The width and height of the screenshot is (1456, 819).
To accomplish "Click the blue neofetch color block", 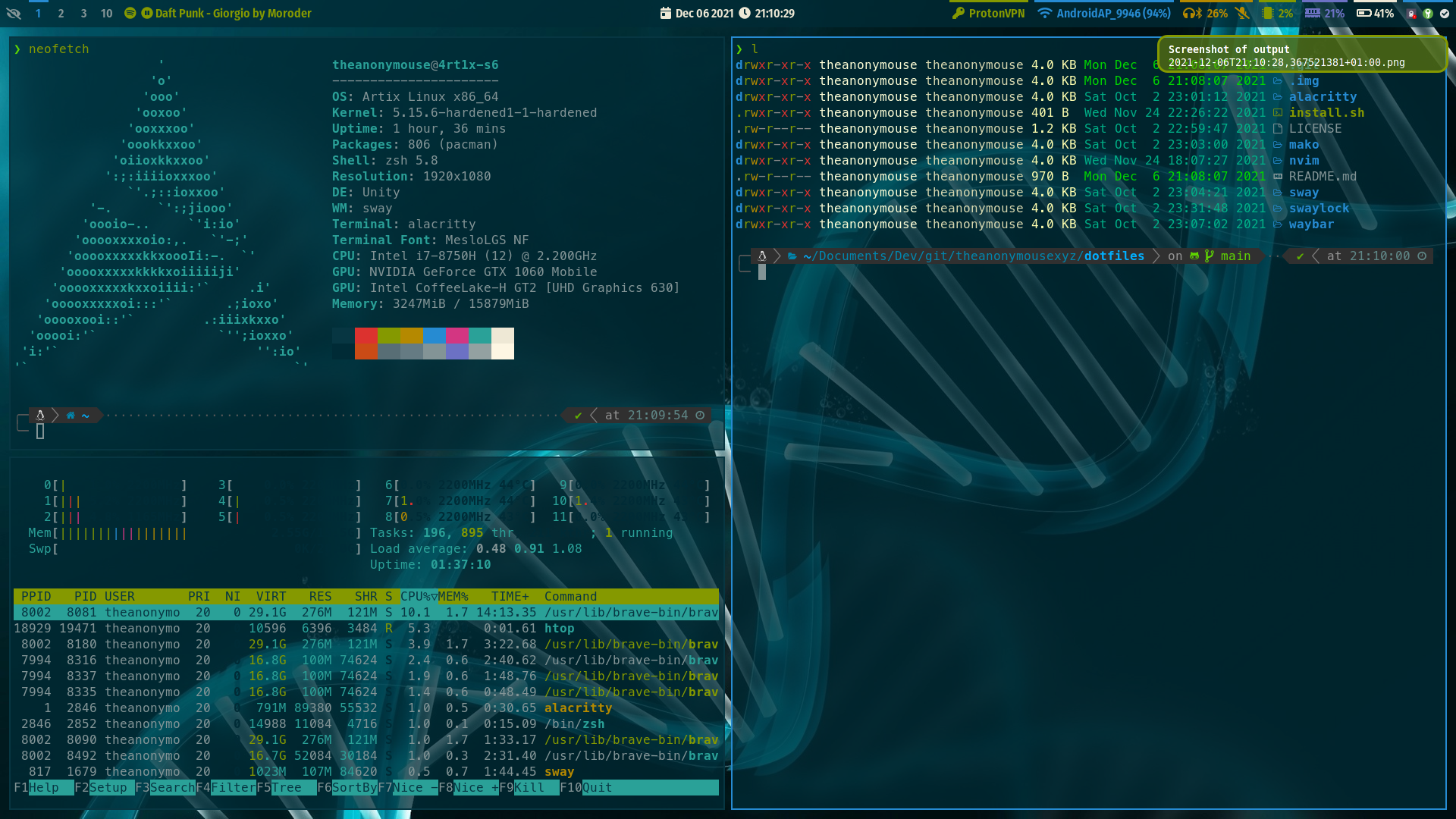I will [435, 335].
